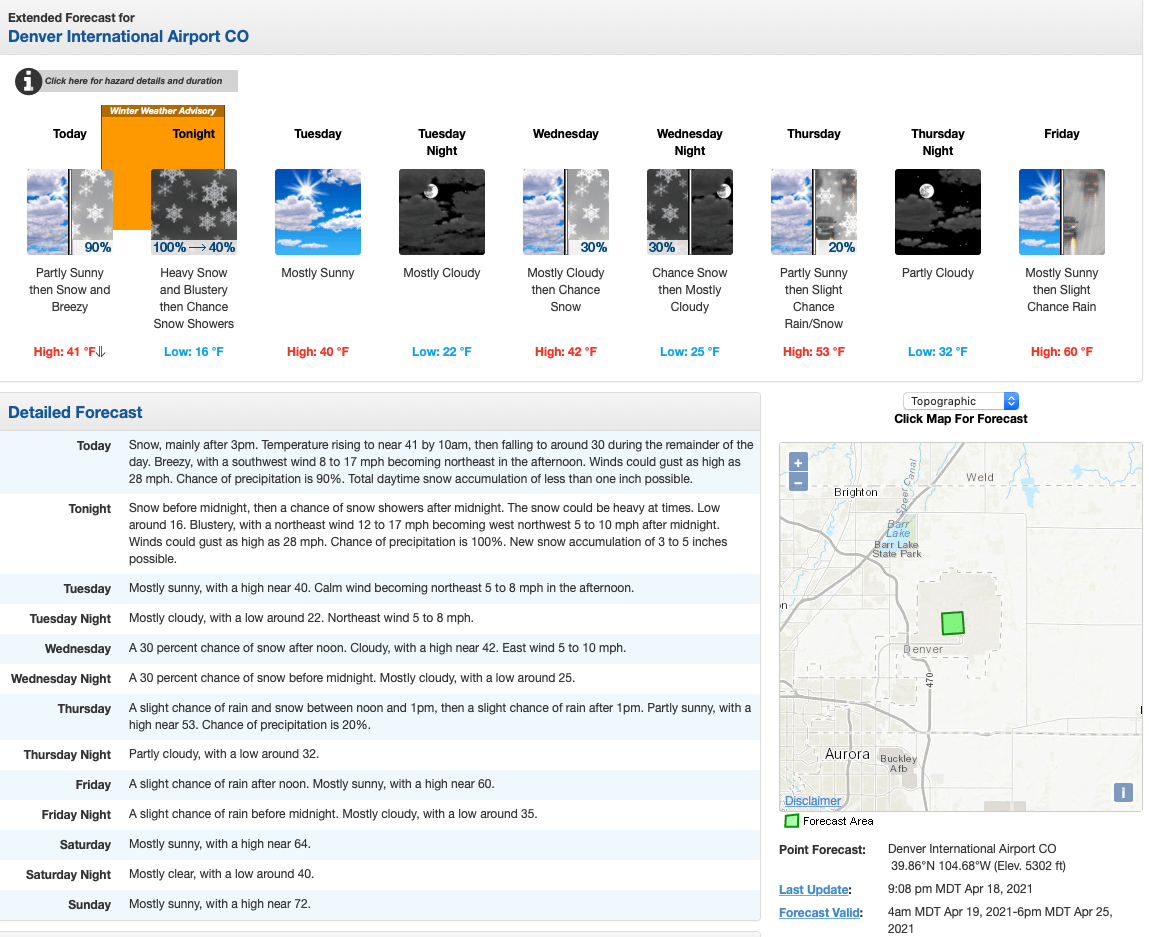Click the 'Mostly Sunny then Slight Chance Rain' description
This screenshot has height=937, width=1149.
coord(1062,289)
